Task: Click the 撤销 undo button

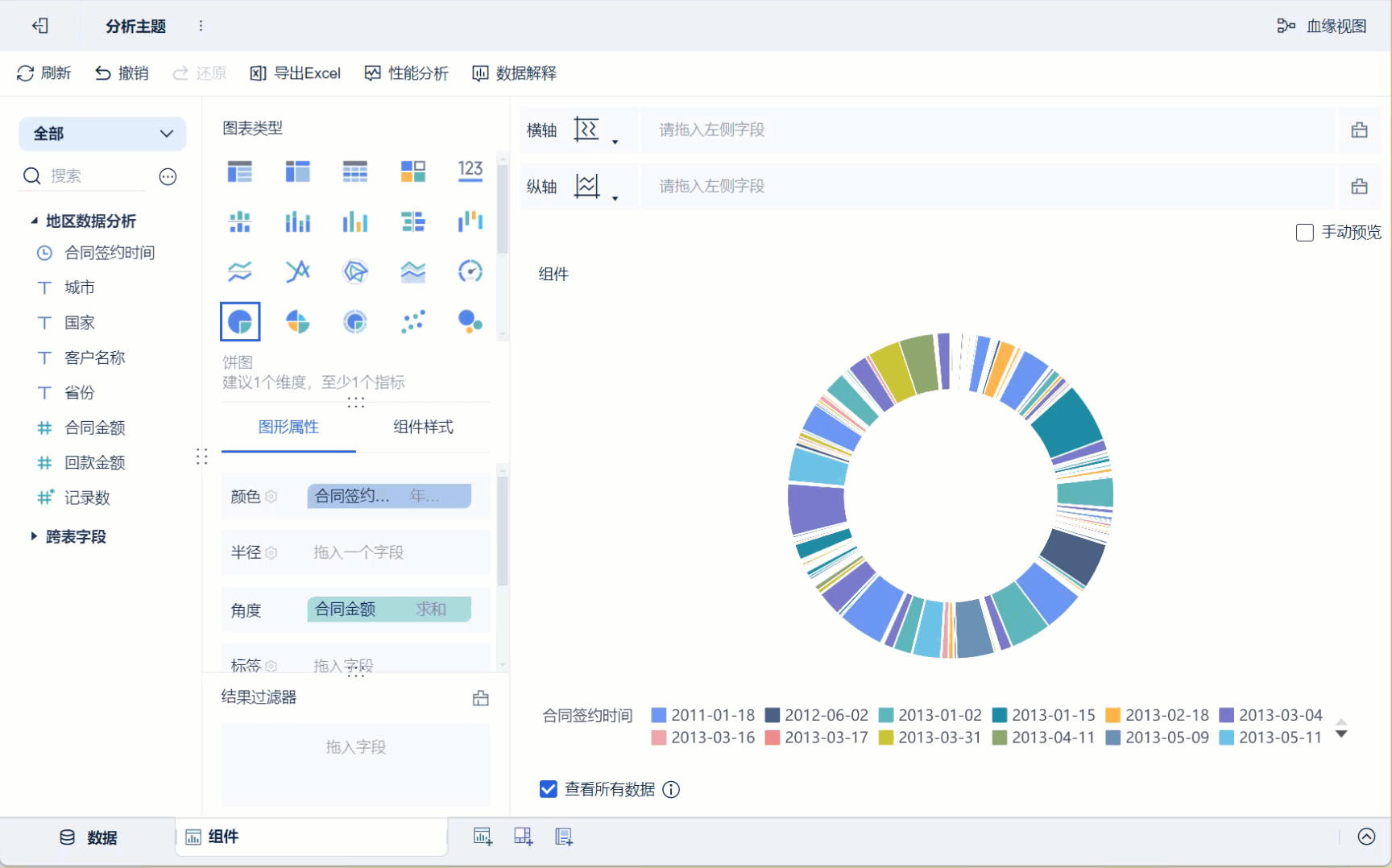Action: coord(122,73)
